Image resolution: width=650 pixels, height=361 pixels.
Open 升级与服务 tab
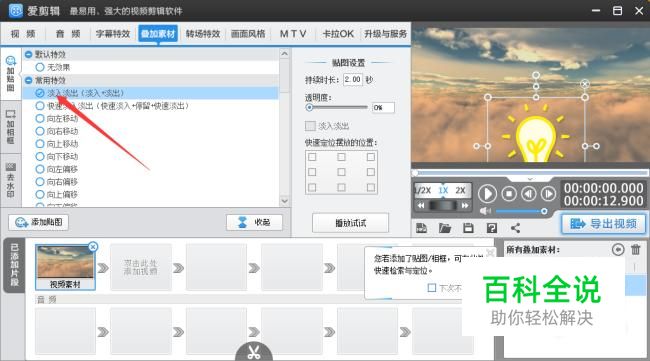coord(385,34)
